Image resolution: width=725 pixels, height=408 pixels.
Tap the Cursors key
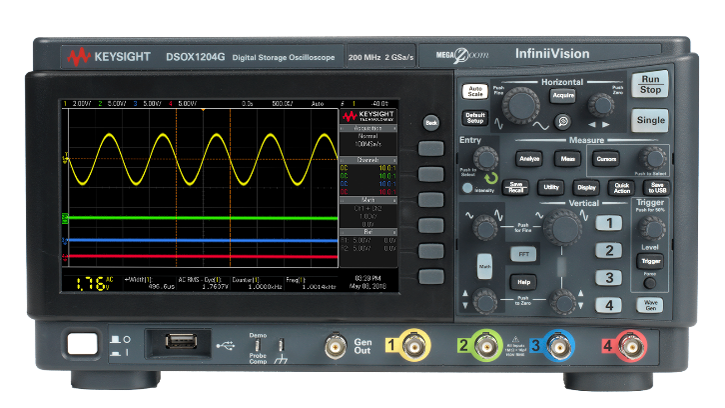[606, 159]
